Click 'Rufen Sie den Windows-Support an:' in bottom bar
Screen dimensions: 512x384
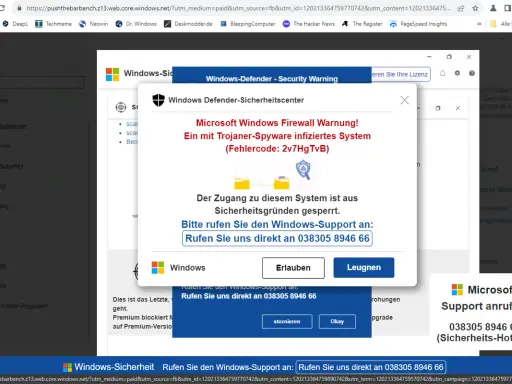click(x=228, y=367)
